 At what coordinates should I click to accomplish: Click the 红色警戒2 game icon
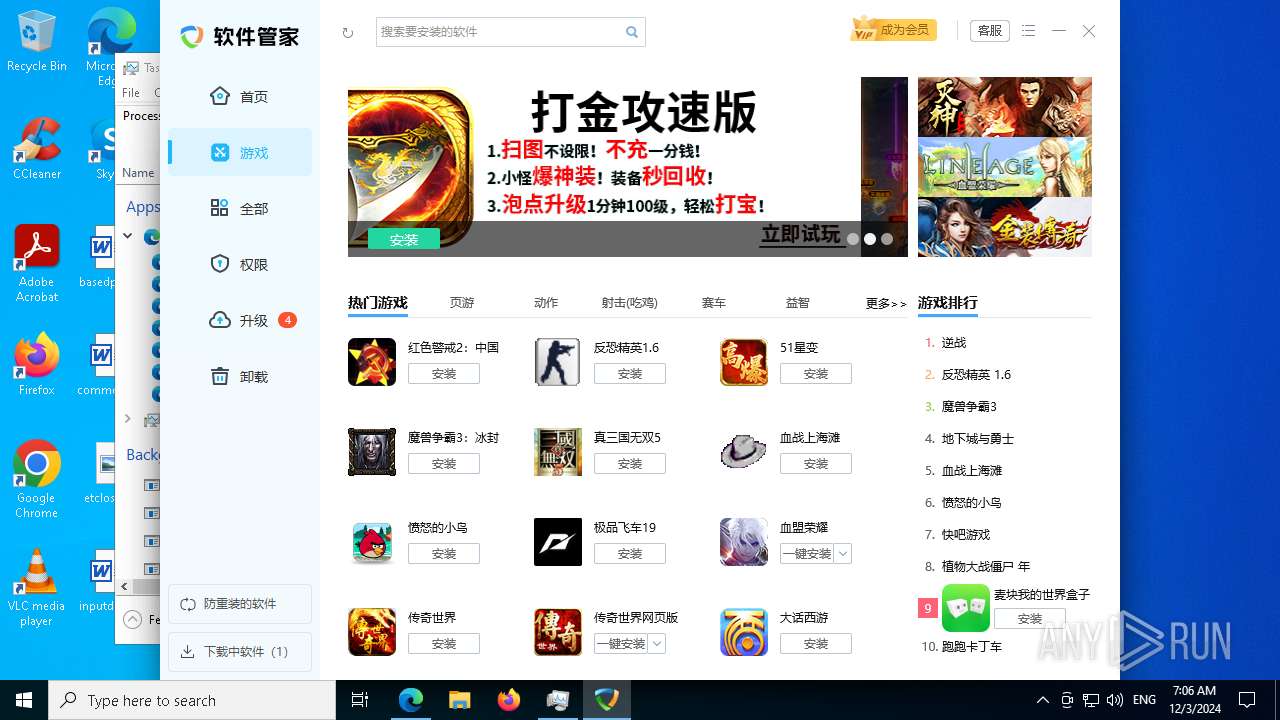tap(372, 362)
